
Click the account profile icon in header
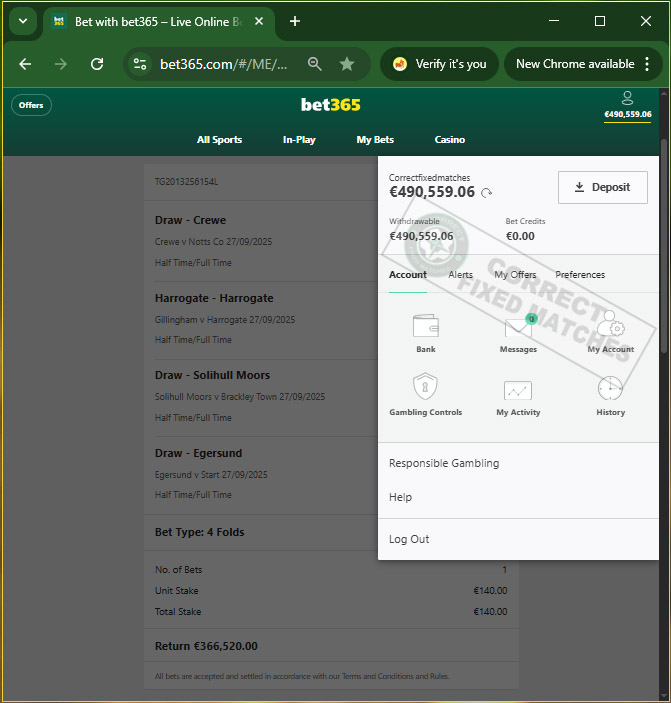[627, 98]
